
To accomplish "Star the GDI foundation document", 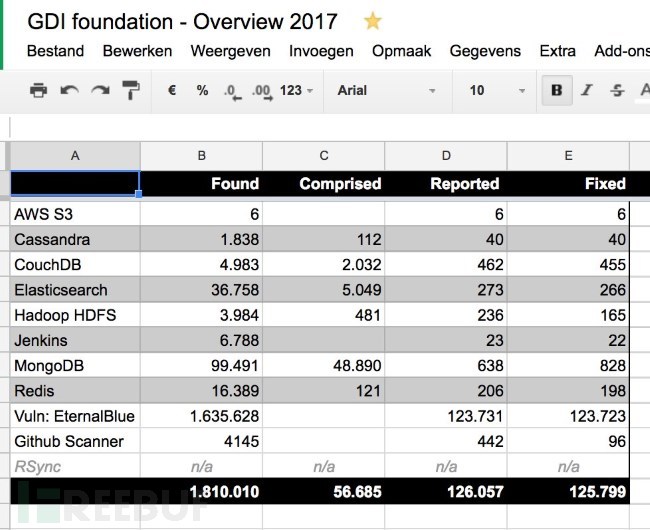I will (372, 21).
